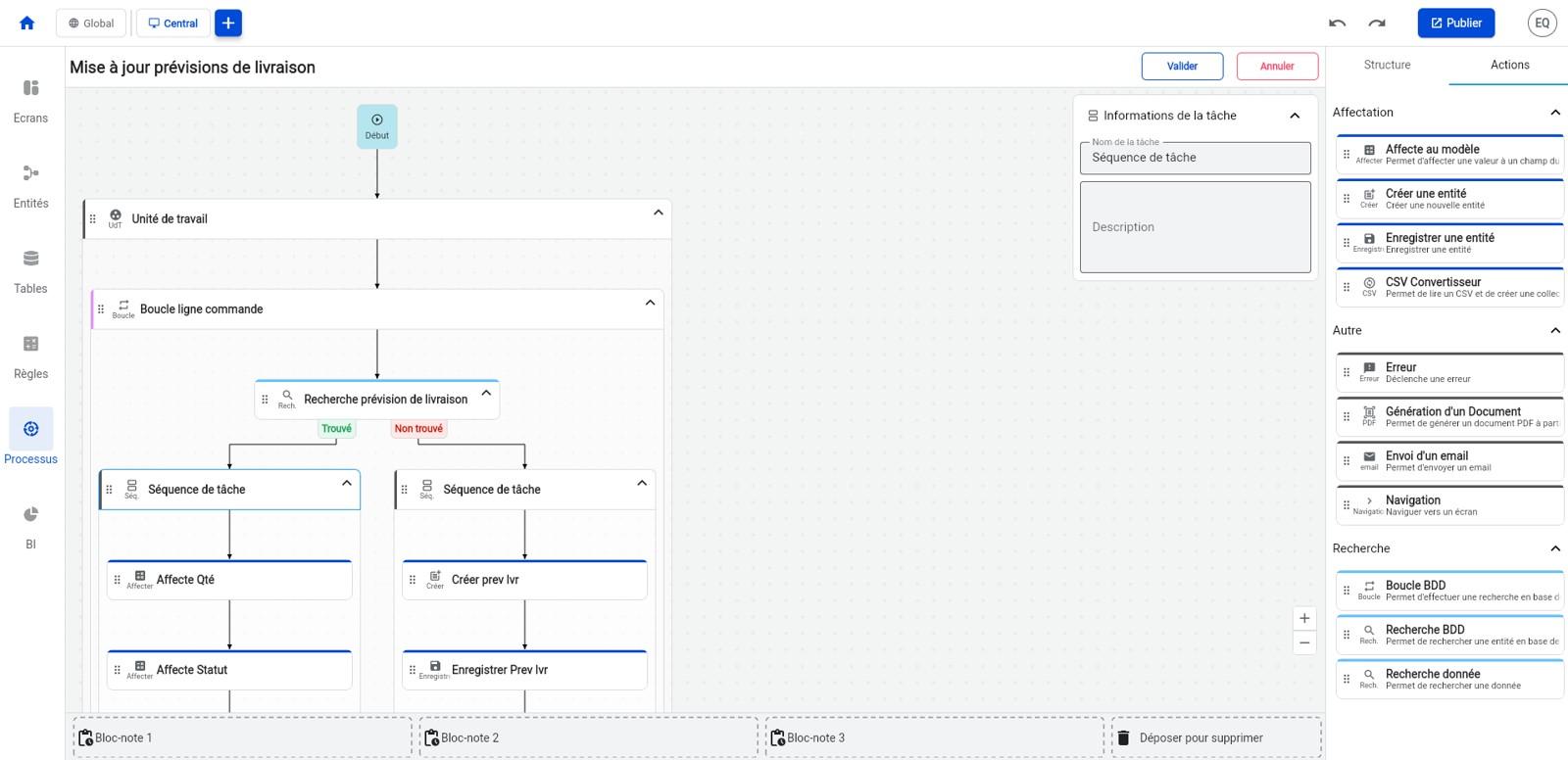Image resolution: width=1568 pixels, height=760 pixels.
Task: Grab the Unité de travail drag handle
Action: pyautogui.click(x=93, y=219)
